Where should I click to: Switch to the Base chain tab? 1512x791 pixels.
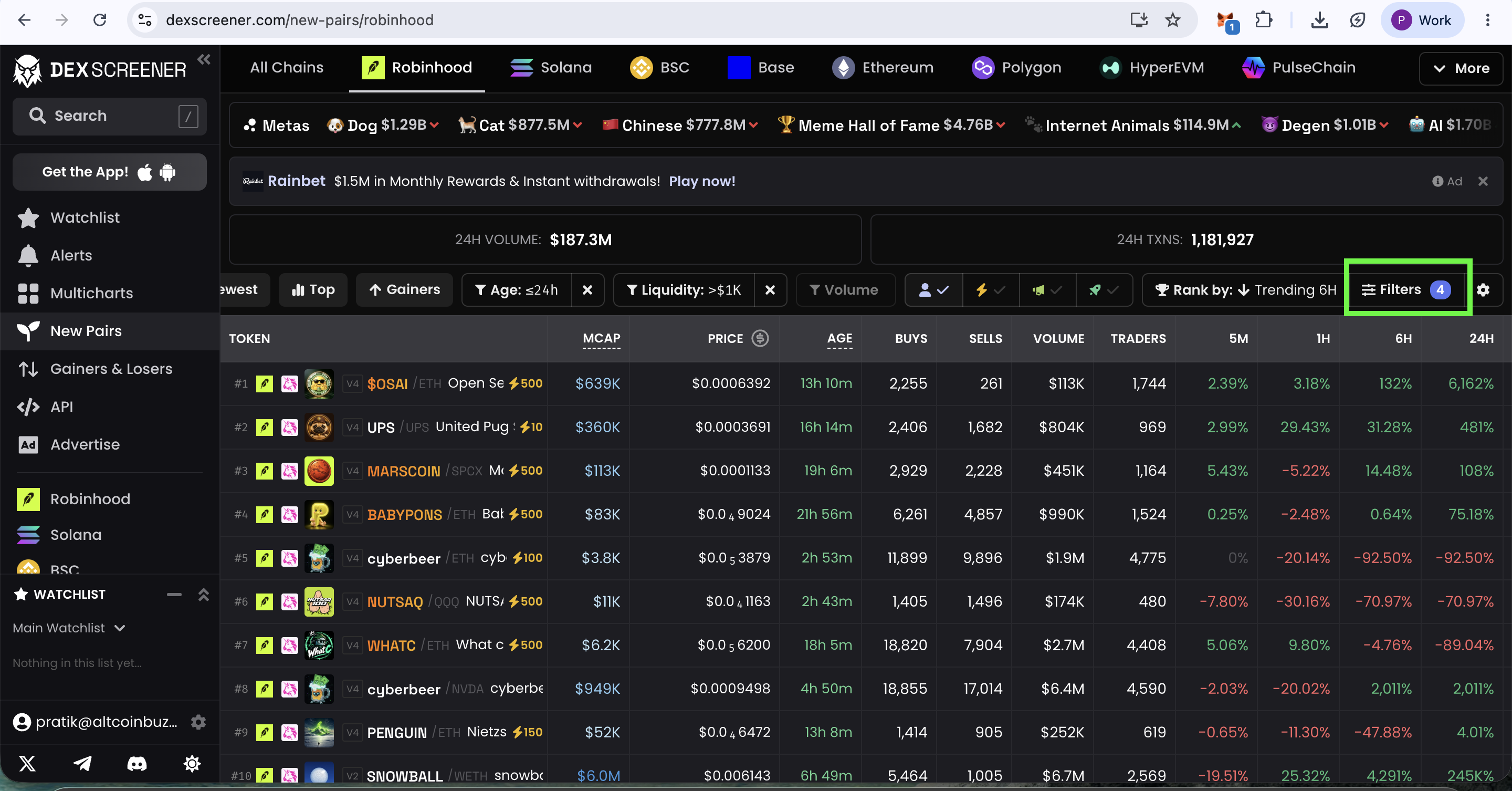761,68
